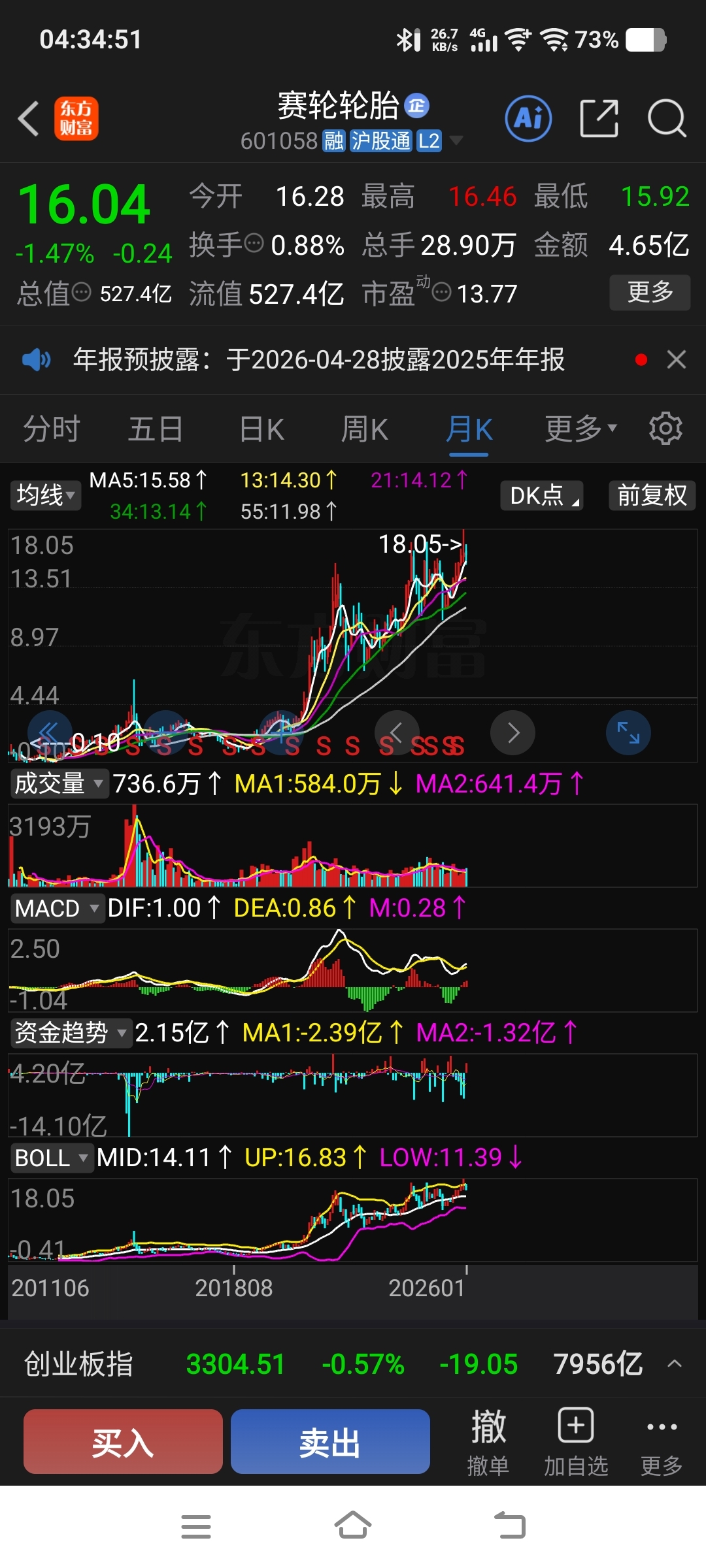Screen dimensions: 706x1568
Task: Tap the share icon
Action: tap(599, 119)
